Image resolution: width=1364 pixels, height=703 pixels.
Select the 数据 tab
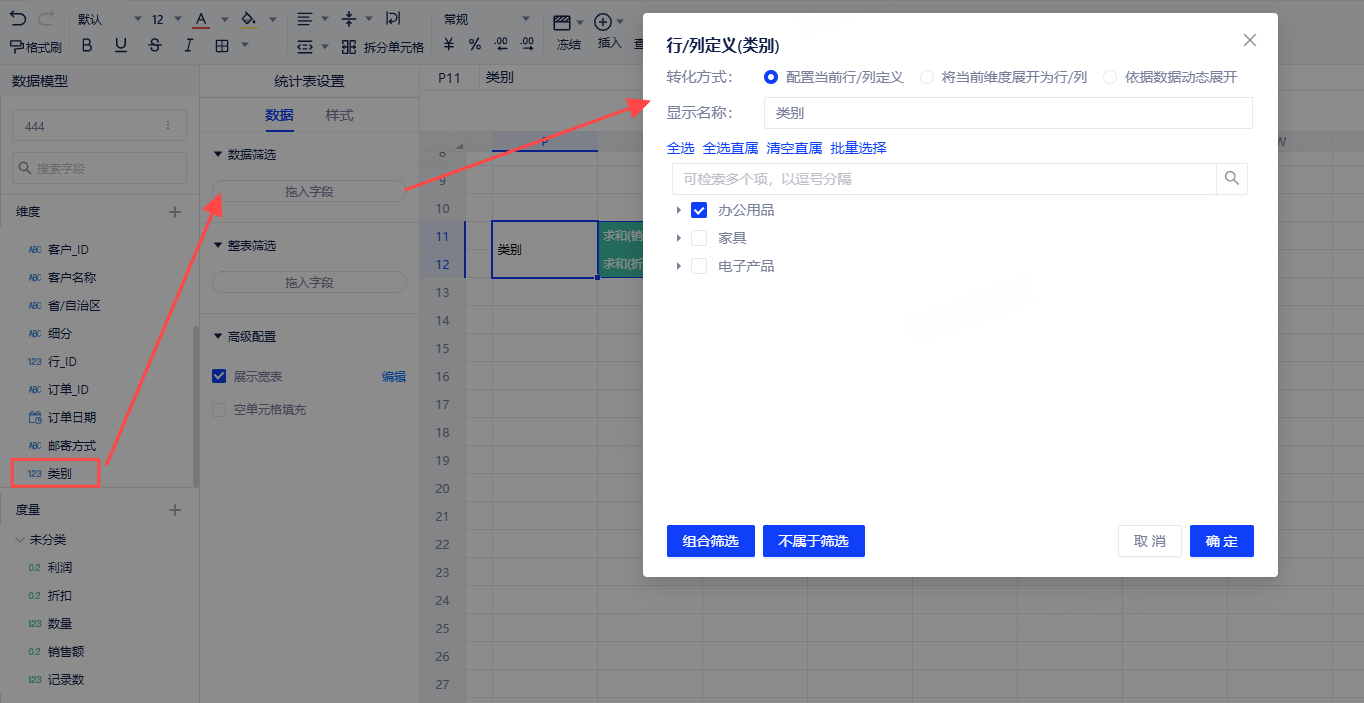279,115
